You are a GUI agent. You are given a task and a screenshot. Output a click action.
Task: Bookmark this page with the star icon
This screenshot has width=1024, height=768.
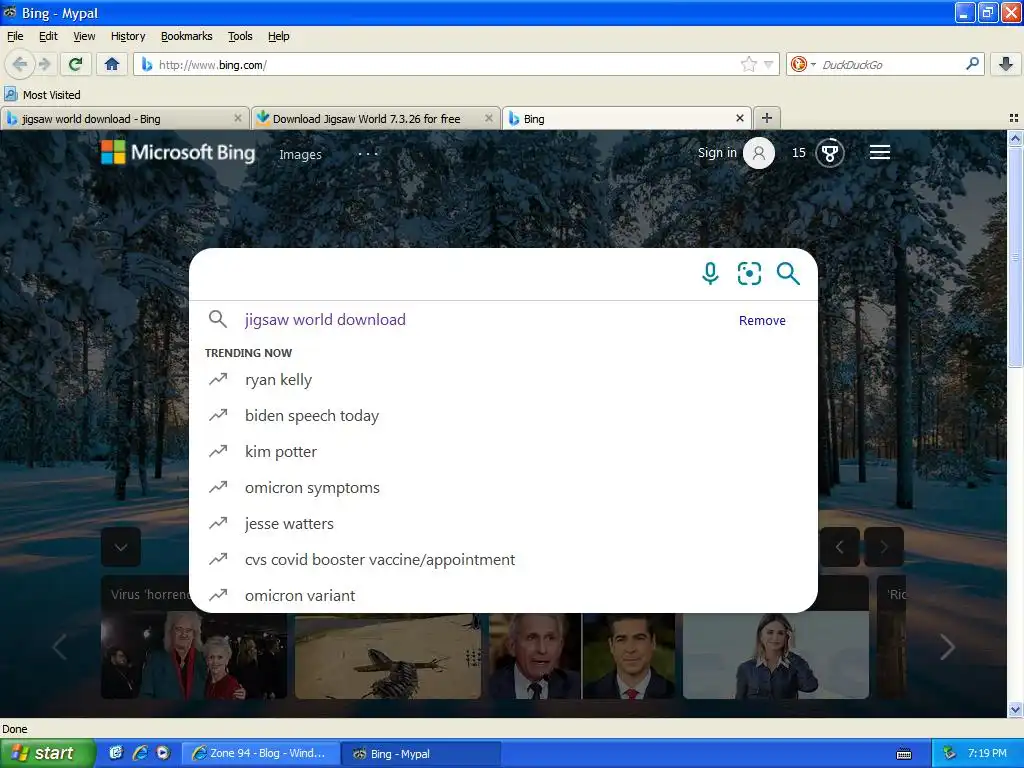(748, 64)
